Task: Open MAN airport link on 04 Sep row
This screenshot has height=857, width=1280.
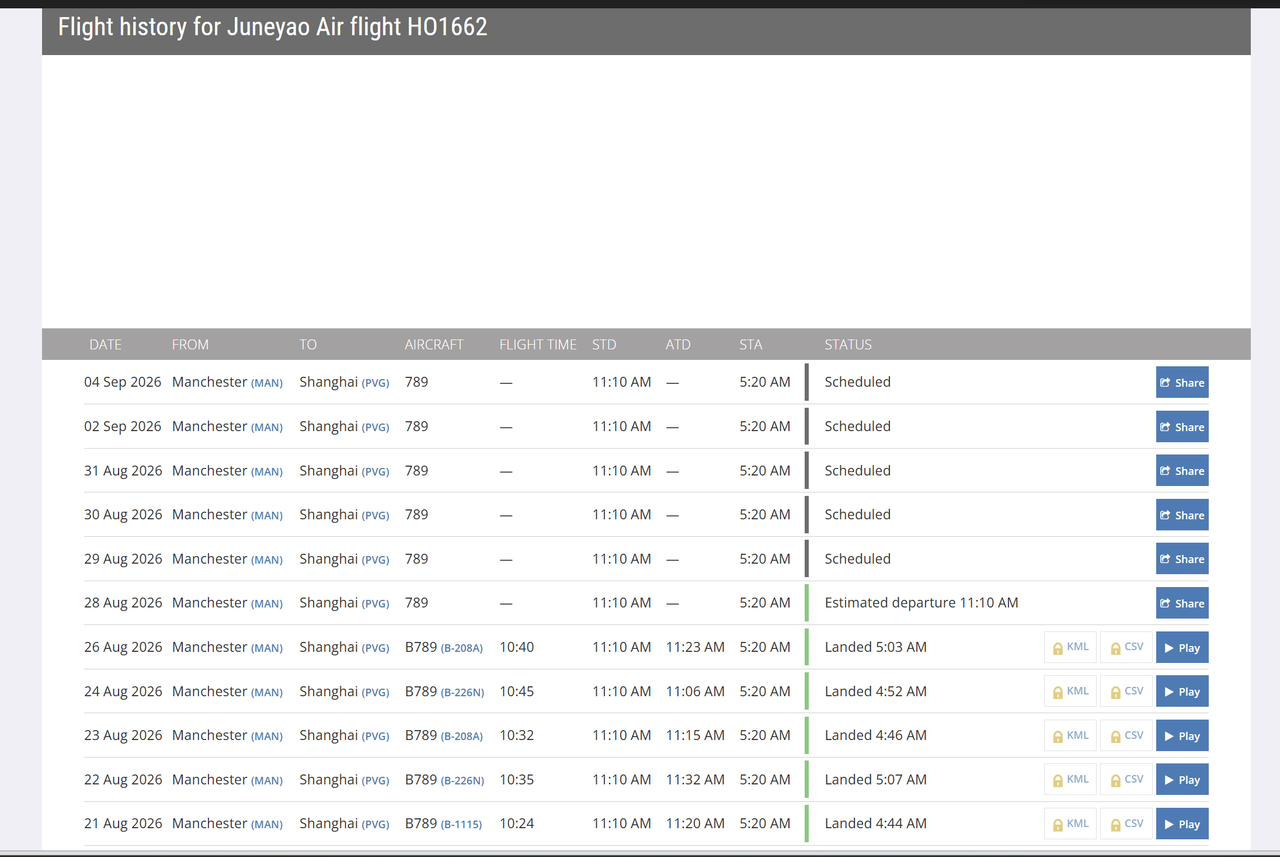Action: [267, 383]
